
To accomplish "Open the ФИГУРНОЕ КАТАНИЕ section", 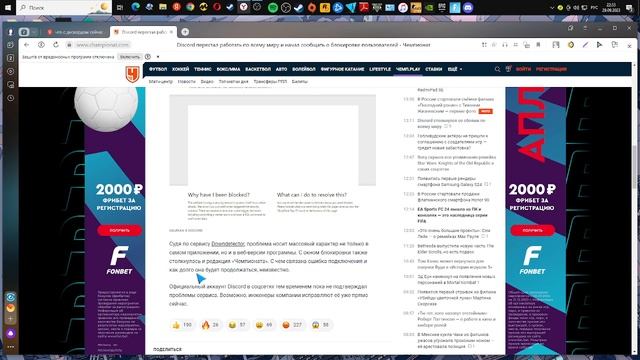I will 342,69.
